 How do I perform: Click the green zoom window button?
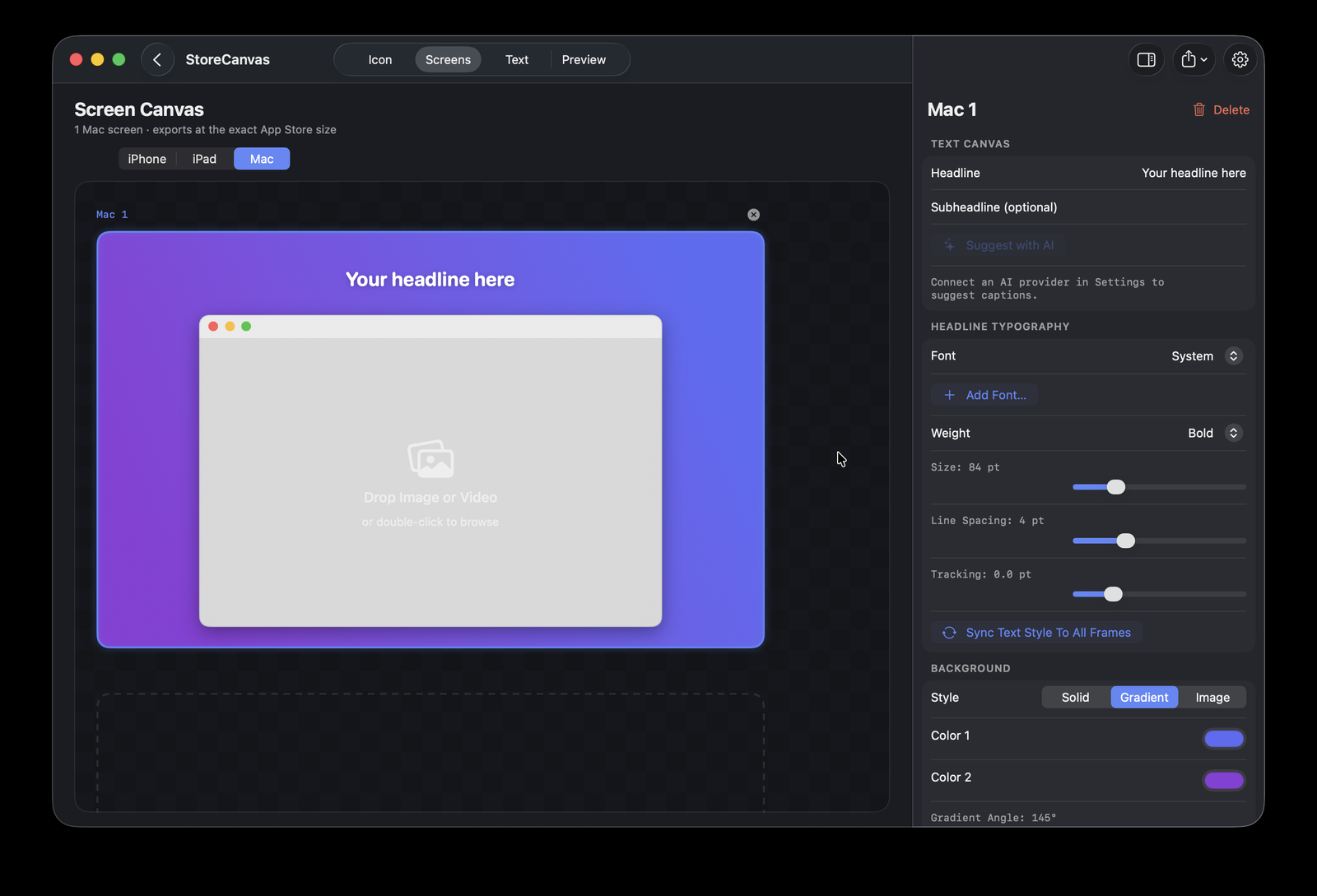click(x=119, y=59)
